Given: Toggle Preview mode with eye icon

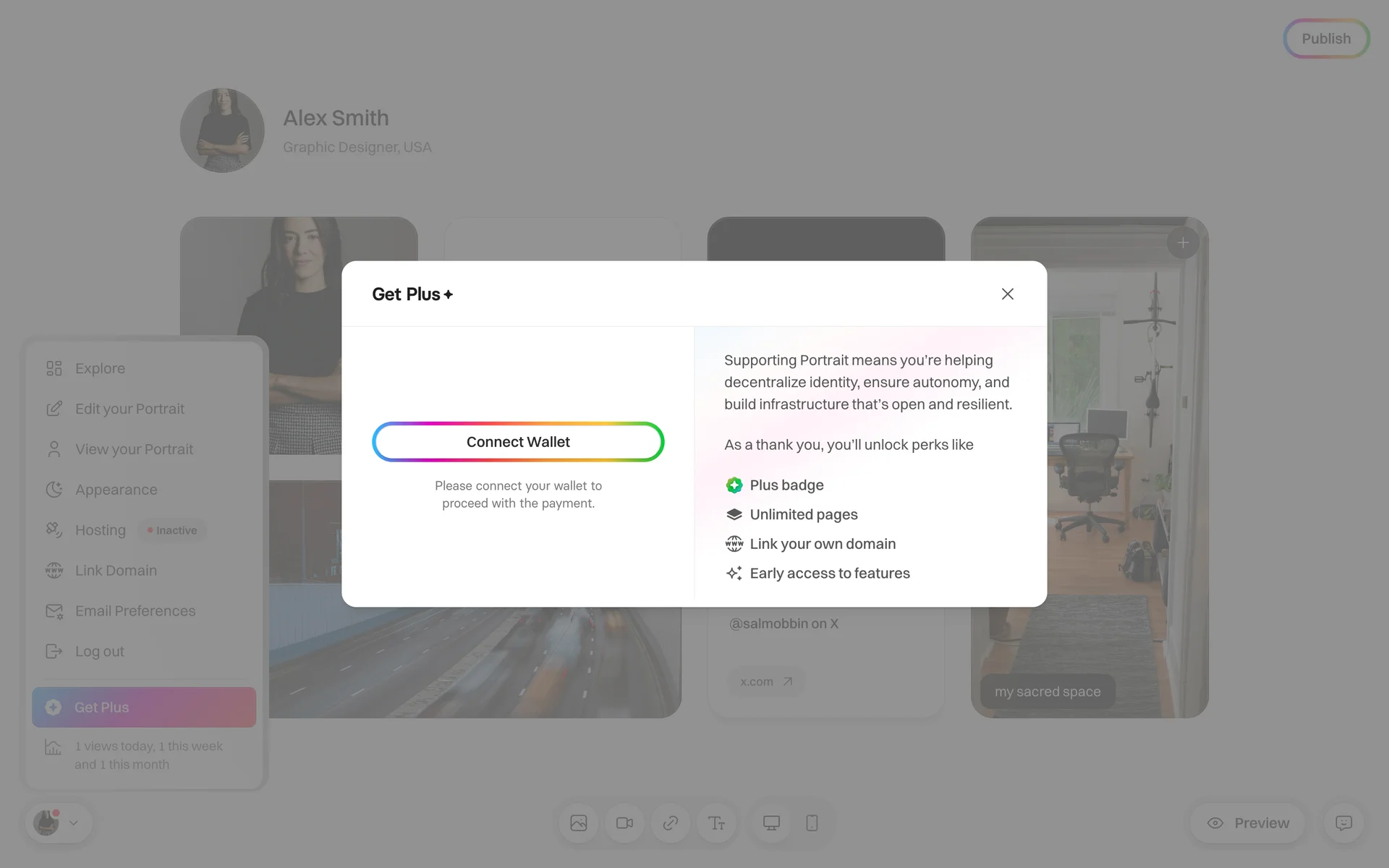Looking at the screenshot, I should click(x=1248, y=823).
